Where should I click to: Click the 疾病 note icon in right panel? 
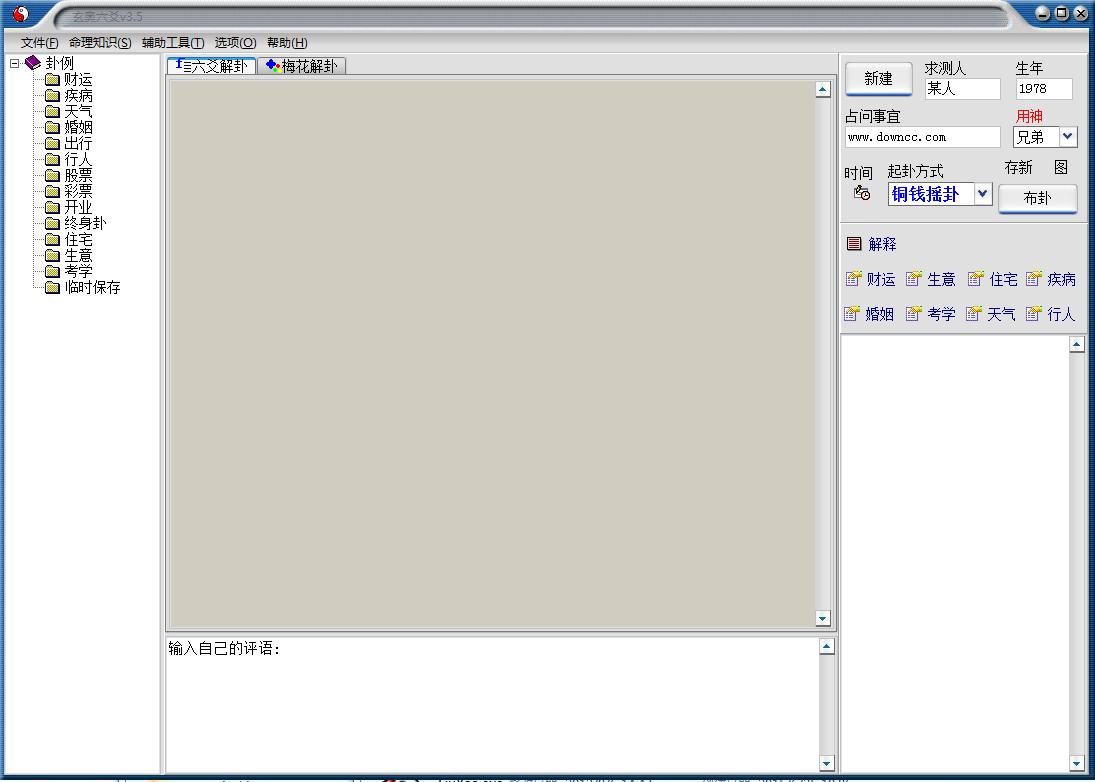(1034, 279)
